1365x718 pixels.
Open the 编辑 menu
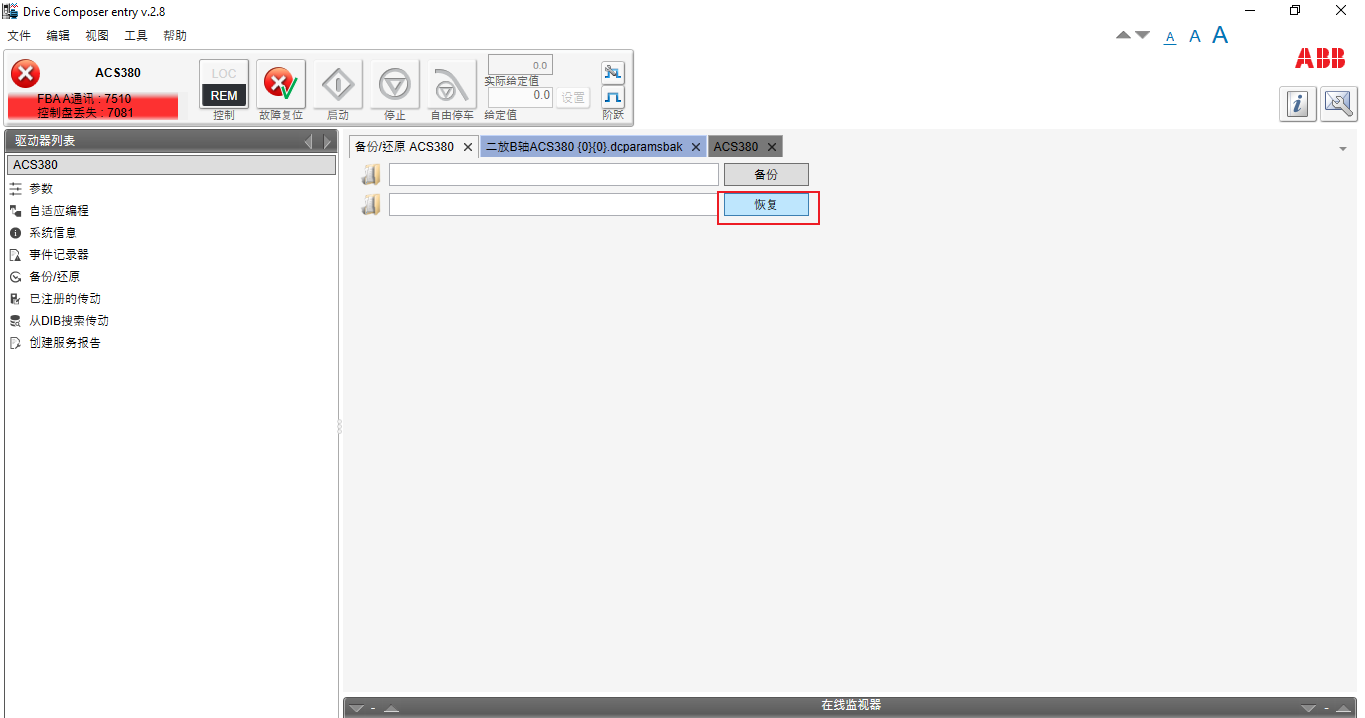(58, 35)
